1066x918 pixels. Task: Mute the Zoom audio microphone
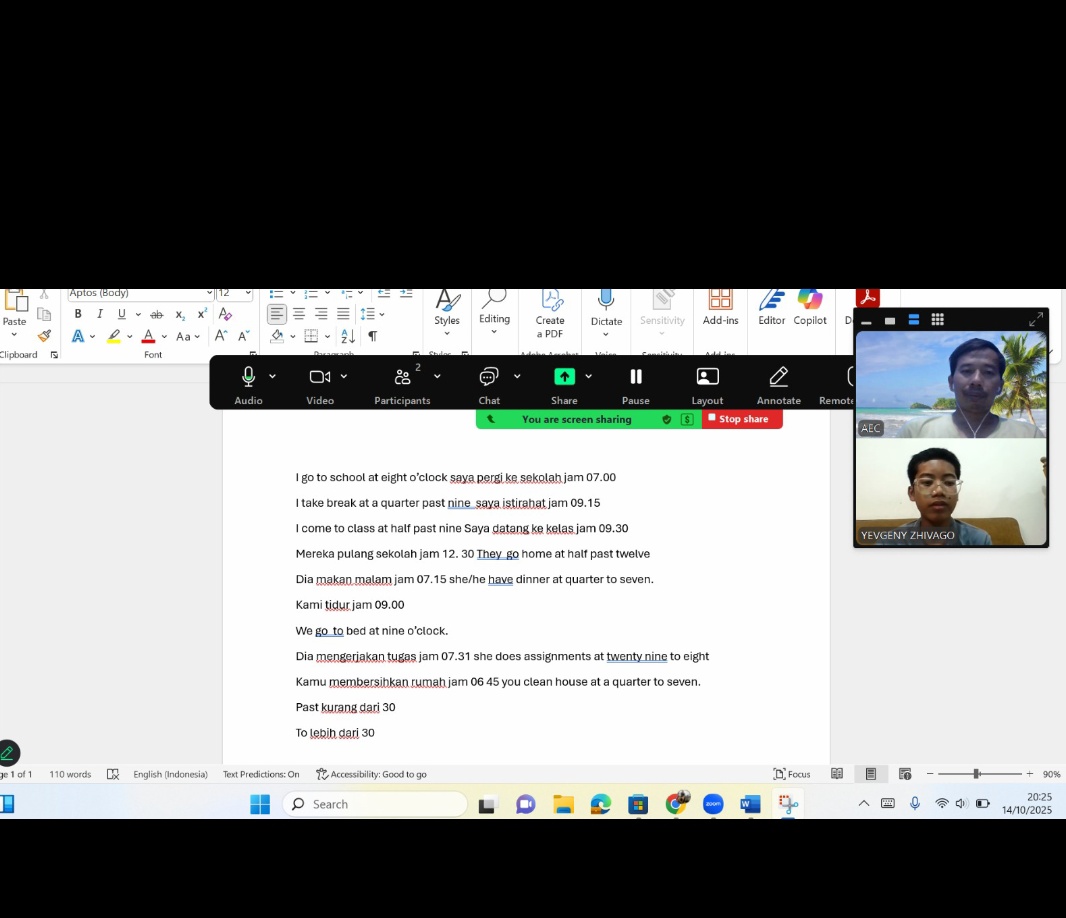click(248, 385)
